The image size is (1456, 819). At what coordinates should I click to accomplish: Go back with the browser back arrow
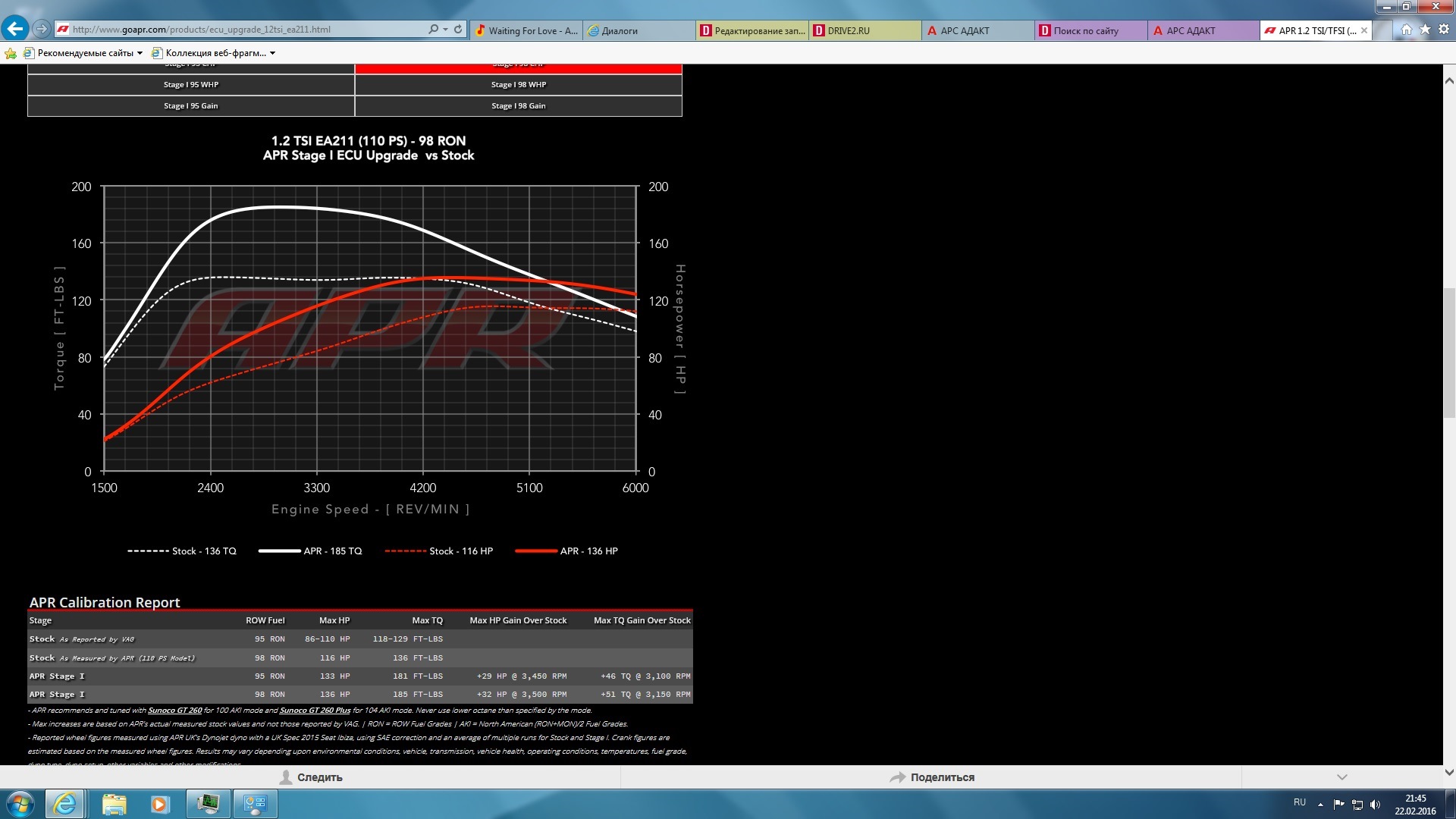pyautogui.click(x=15, y=29)
